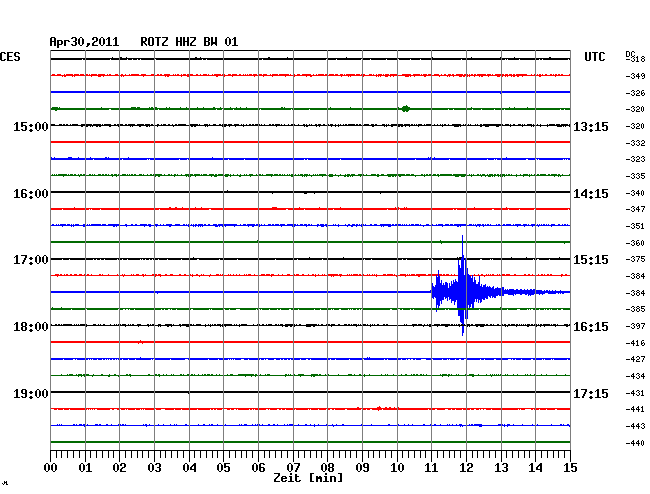Click minute label 13 on the axis
The image size is (650, 494).
pos(501,468)
